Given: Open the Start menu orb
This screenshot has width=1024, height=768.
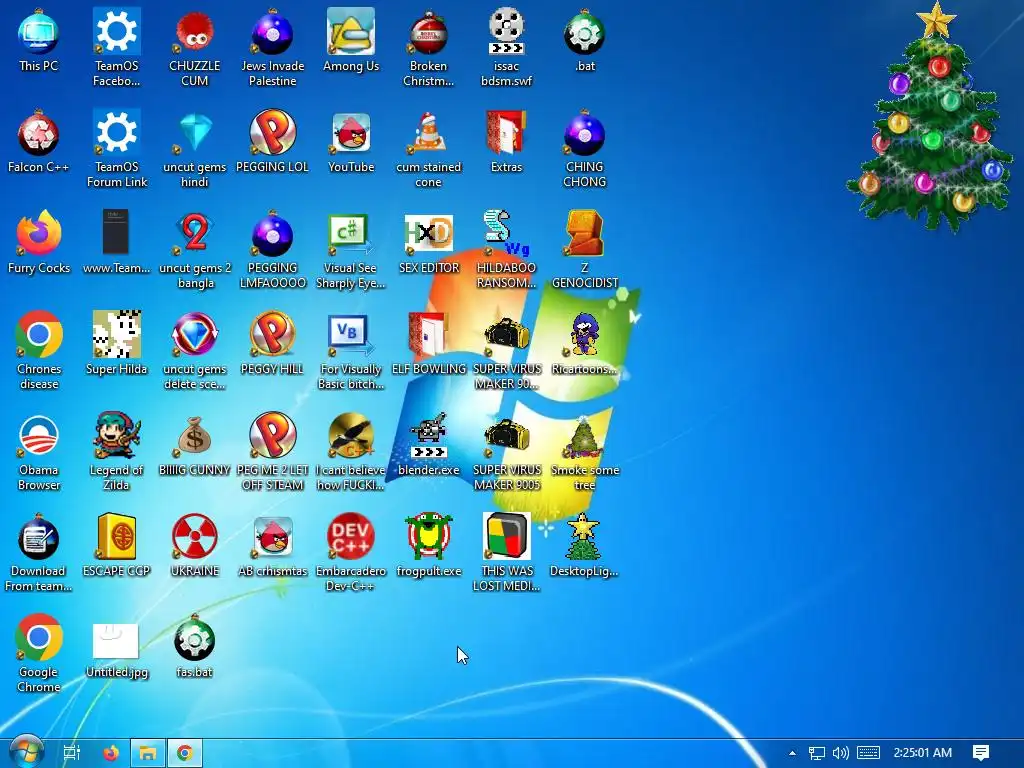Looking at the screenshot, I should (x=26, y=752).
